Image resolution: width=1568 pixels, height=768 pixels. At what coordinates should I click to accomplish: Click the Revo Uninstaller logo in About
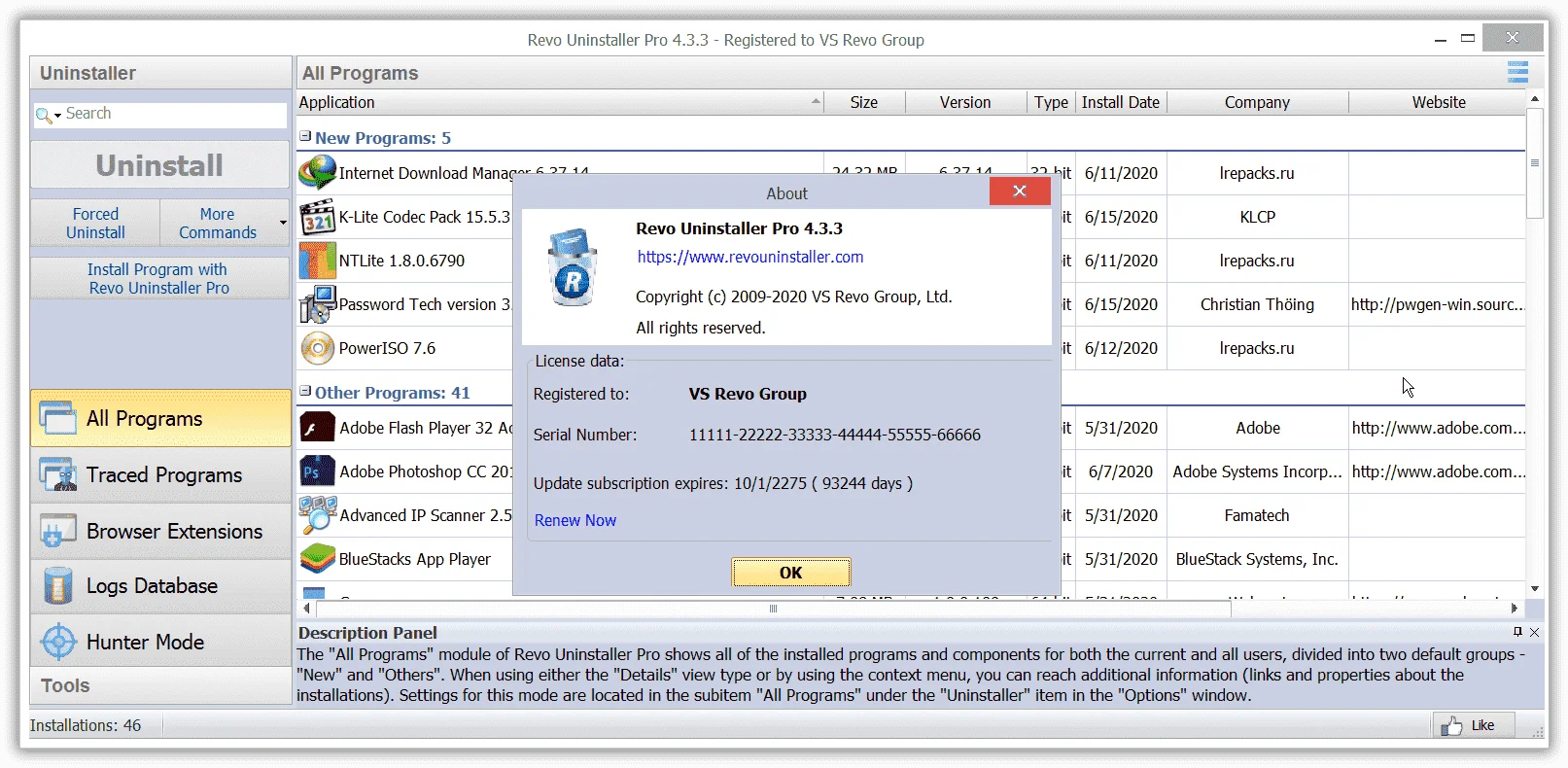coord(573,267)
